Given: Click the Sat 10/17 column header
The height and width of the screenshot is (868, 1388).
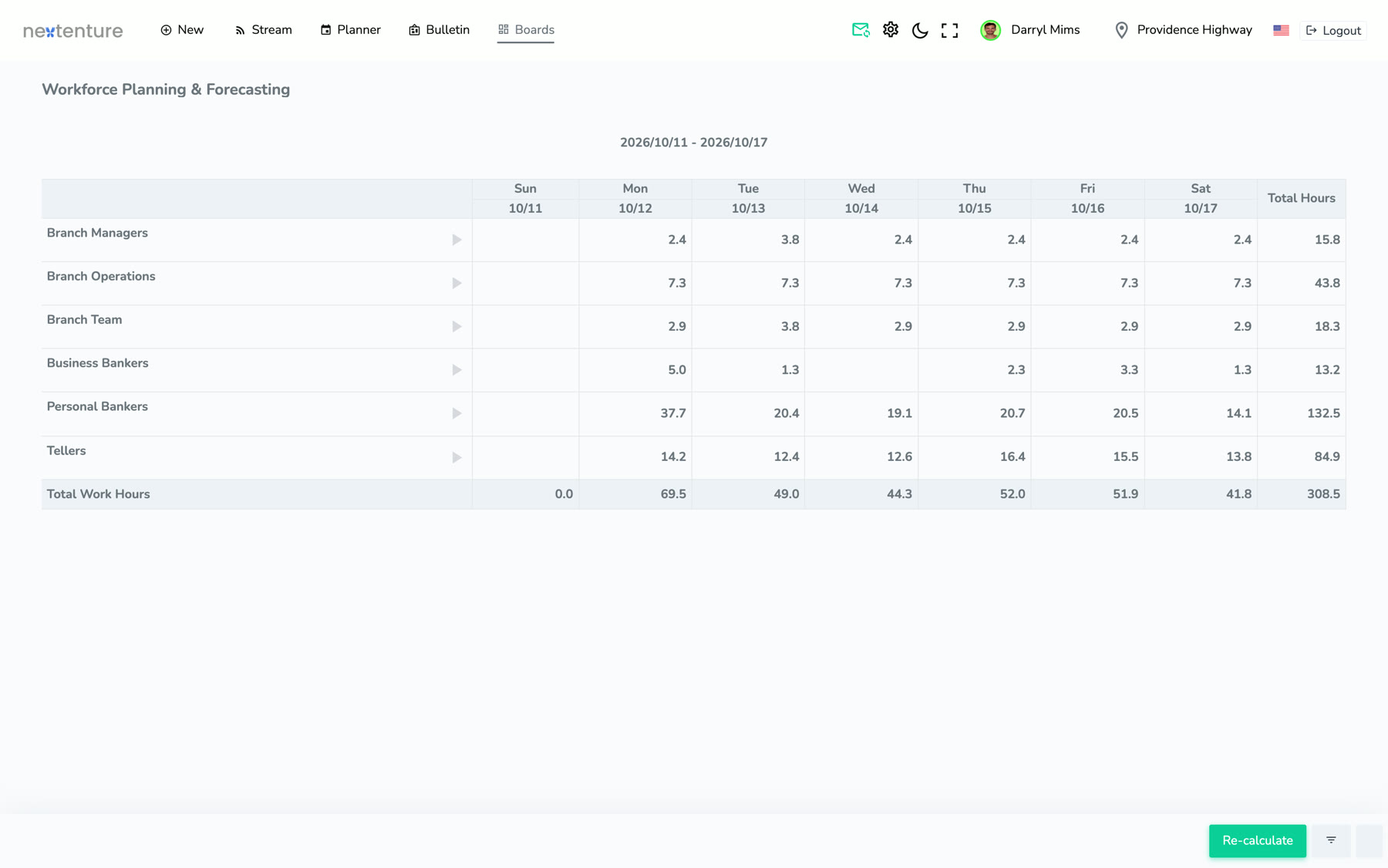Looking at the screenshot, I should click(x=1201, y=198).
